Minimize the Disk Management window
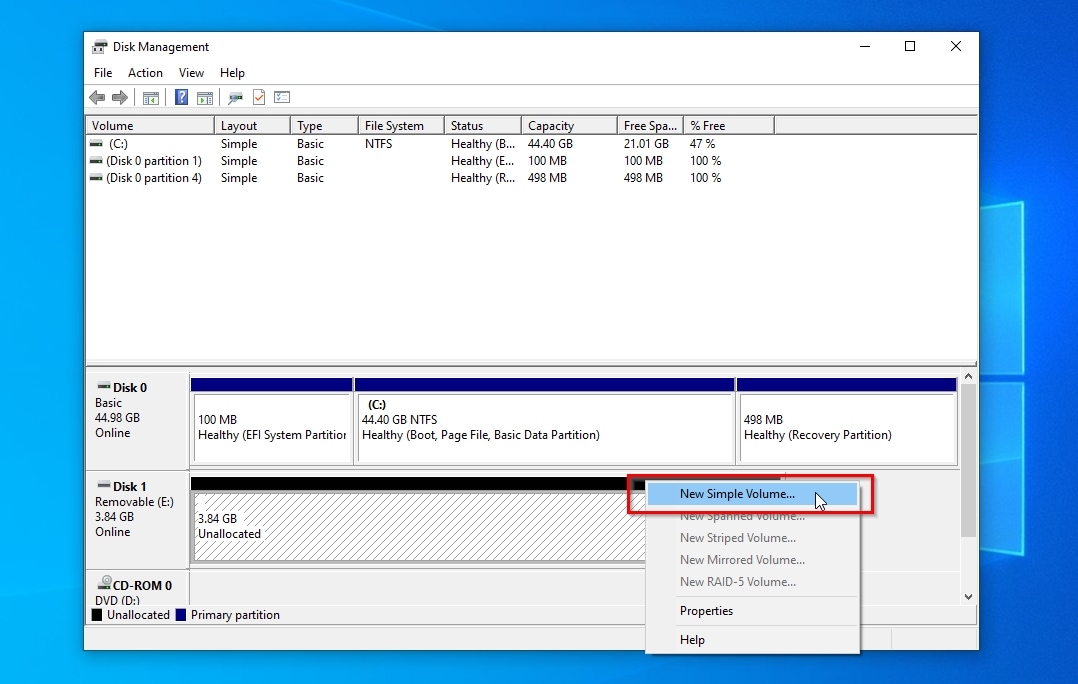The height and width of the screenshot is (684, 1078). tap(865, 46)
